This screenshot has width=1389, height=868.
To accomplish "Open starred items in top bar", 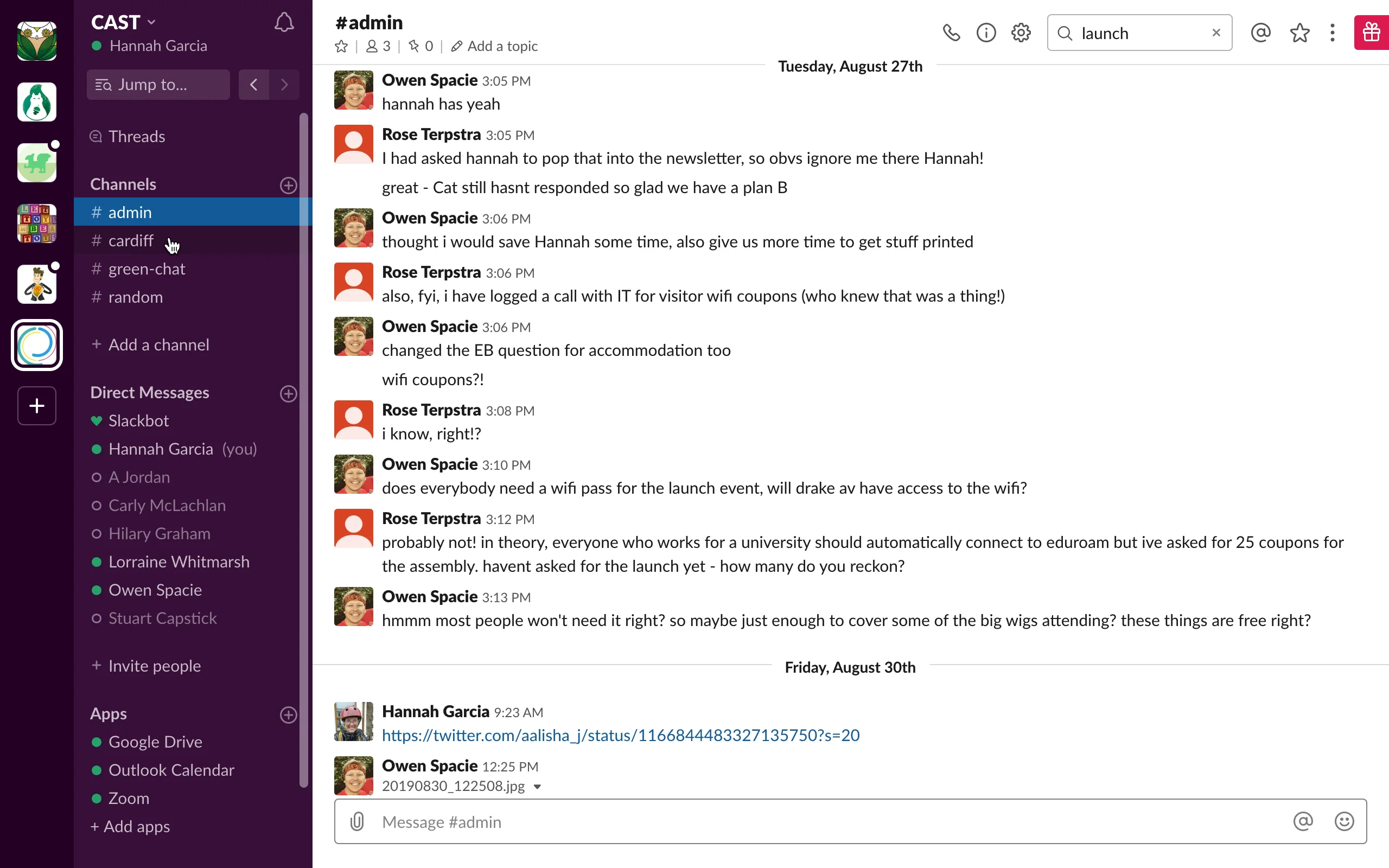I will click(1299, 33).
